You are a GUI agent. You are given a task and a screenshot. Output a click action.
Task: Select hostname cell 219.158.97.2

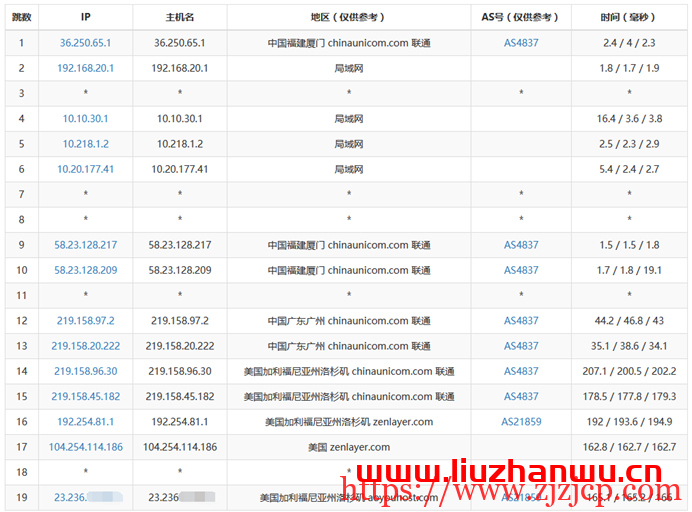[180, 320]
